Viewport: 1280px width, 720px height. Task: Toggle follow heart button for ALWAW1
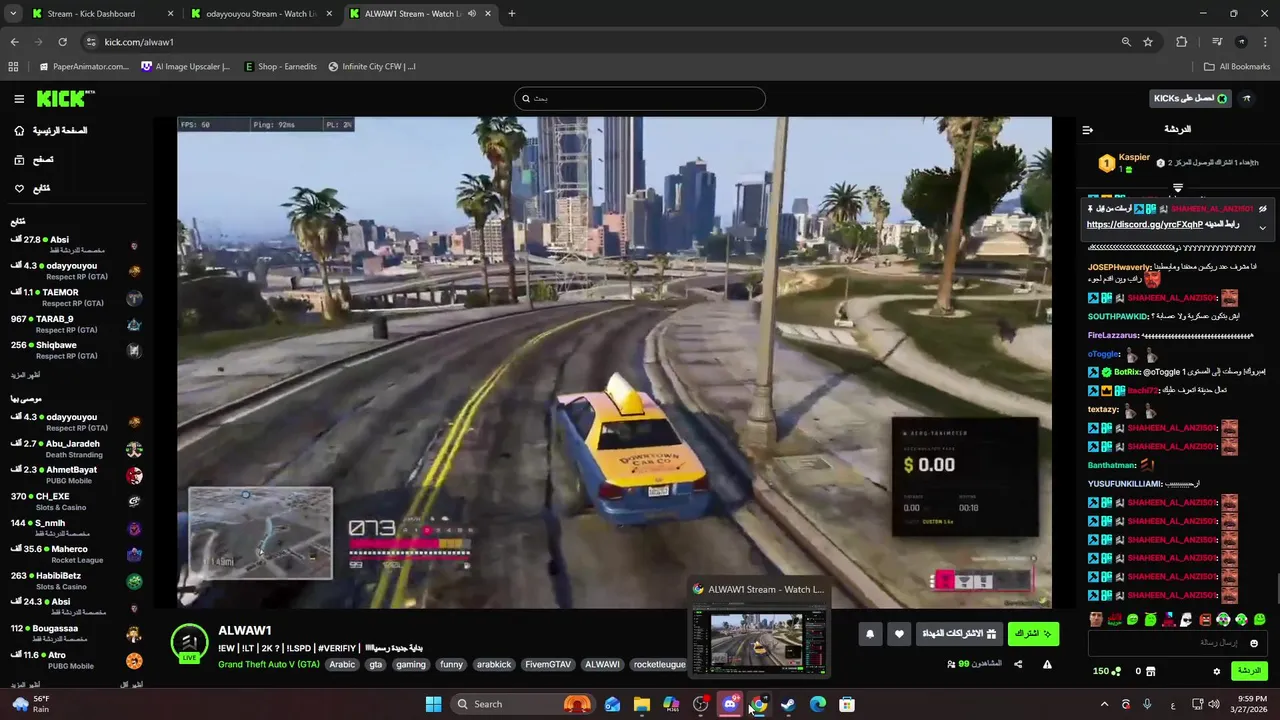tap(899, 634)
